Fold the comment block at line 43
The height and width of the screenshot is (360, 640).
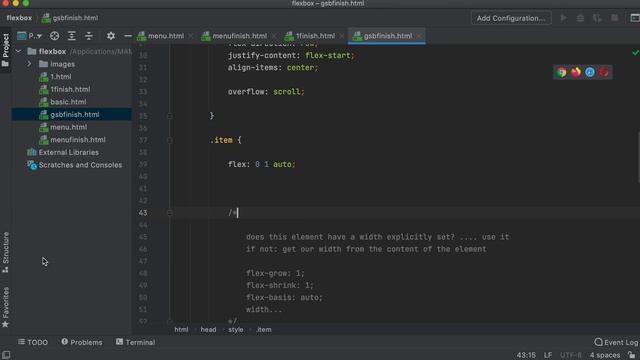coord(170,213)
